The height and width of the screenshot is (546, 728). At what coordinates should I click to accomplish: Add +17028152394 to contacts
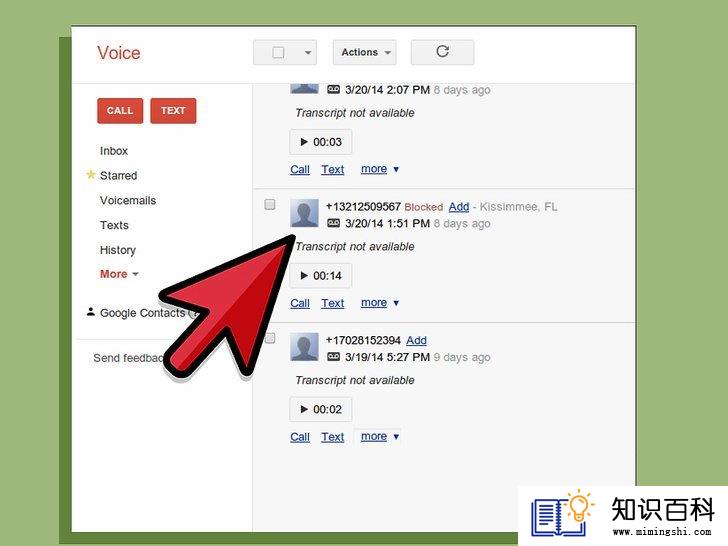[416, 340]
